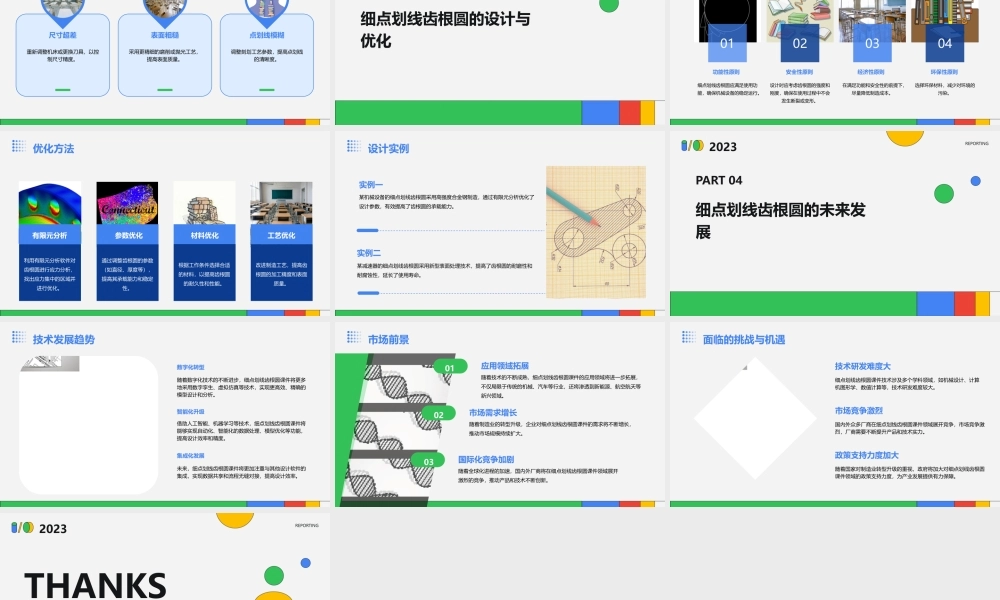The width and height of the screenshot is (1000, 600).
Task: Select the white rounded placeholder in 技术发展趋势
Action: pos(89,425)
